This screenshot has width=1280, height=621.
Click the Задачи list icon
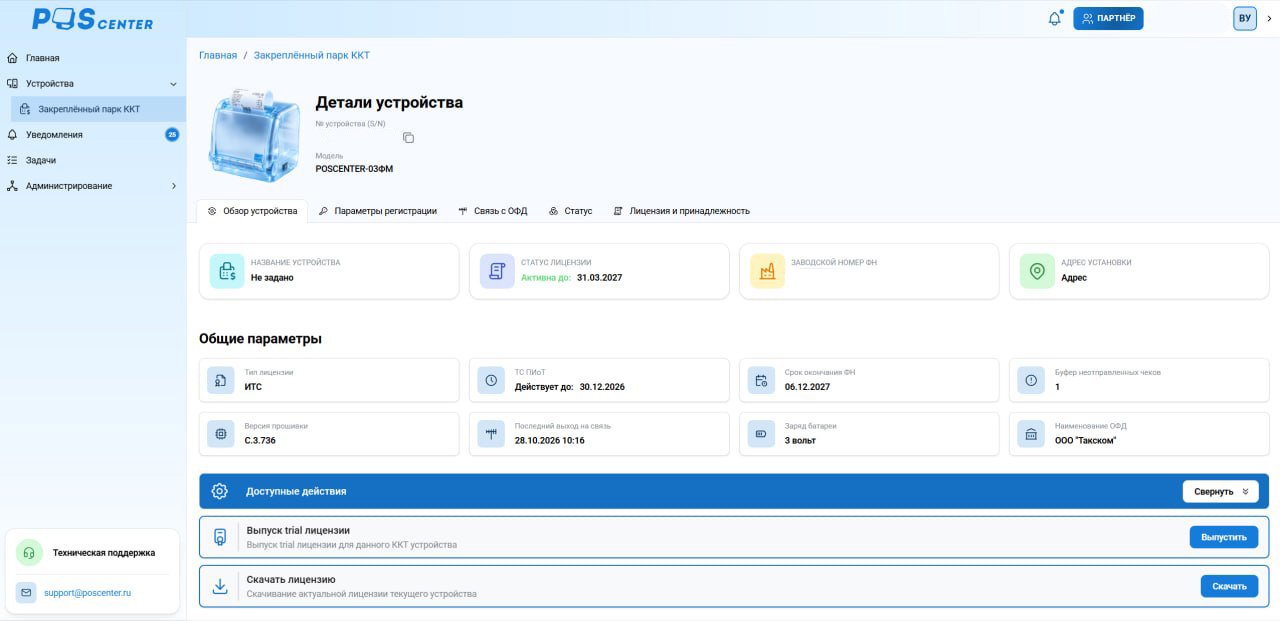[x=12, y=160]
